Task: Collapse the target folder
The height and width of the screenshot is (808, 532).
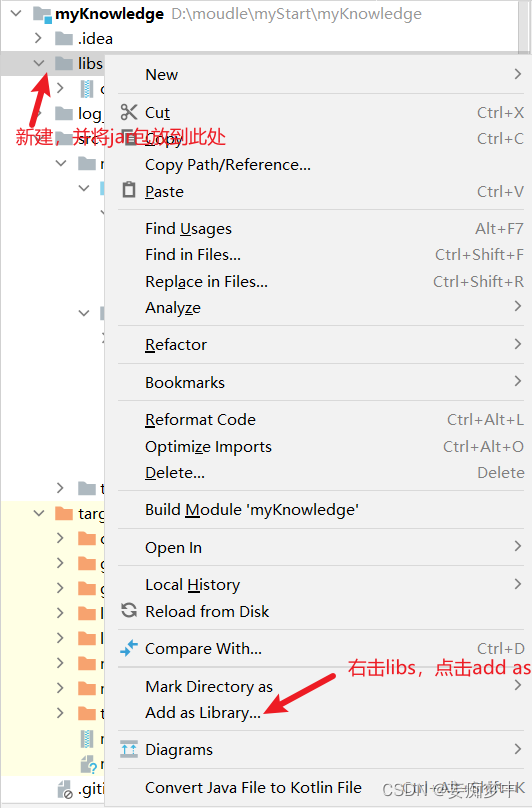Action: 39,513
